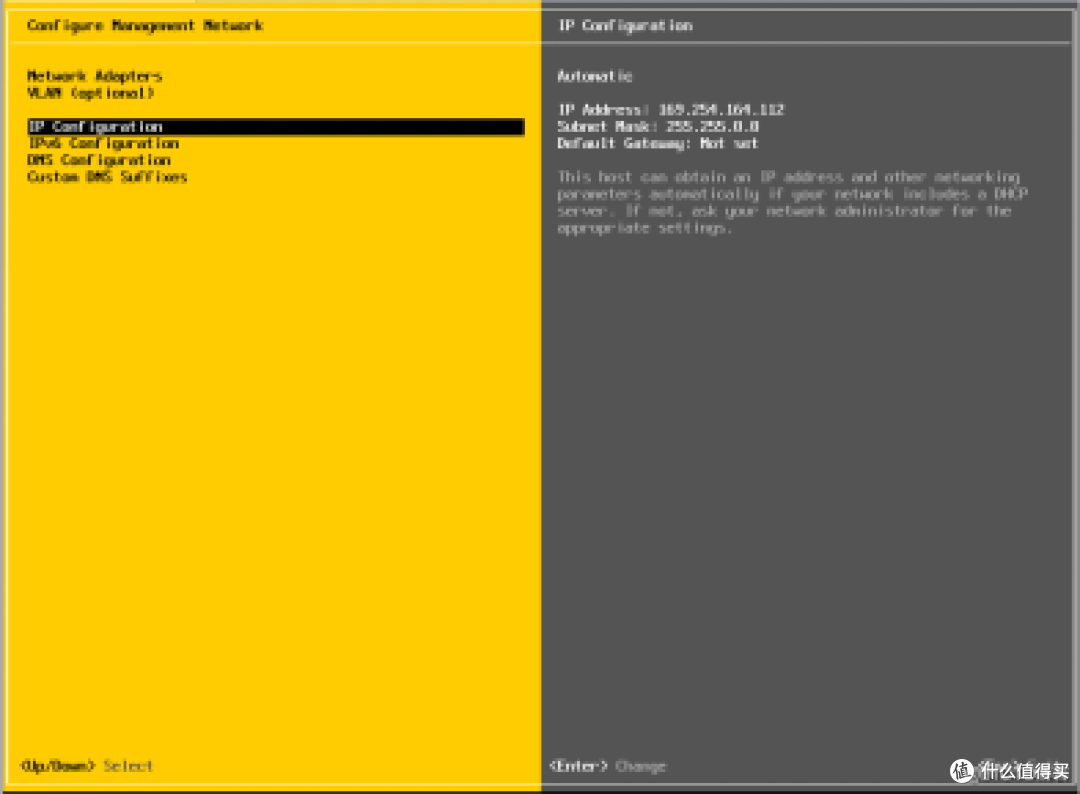1080x794 pixels.
Task: Open the VLAN (optional) setting
Action: 90,93
